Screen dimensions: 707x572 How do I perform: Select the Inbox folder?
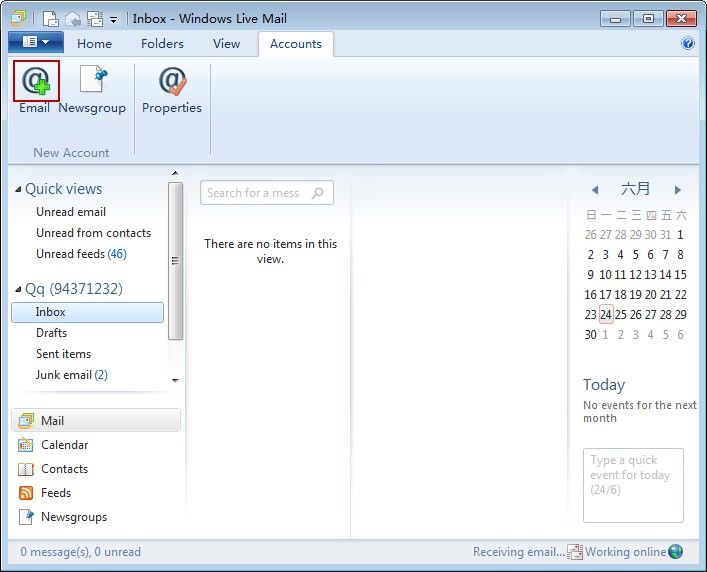87,312
